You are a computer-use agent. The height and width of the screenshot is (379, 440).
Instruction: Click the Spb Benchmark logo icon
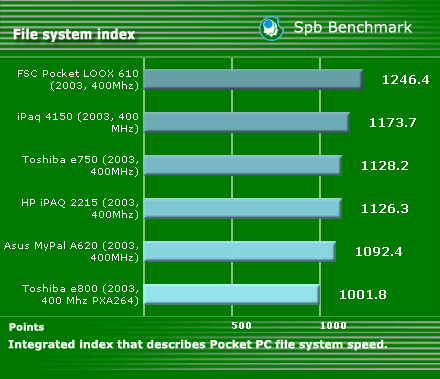tap(272, 29)
